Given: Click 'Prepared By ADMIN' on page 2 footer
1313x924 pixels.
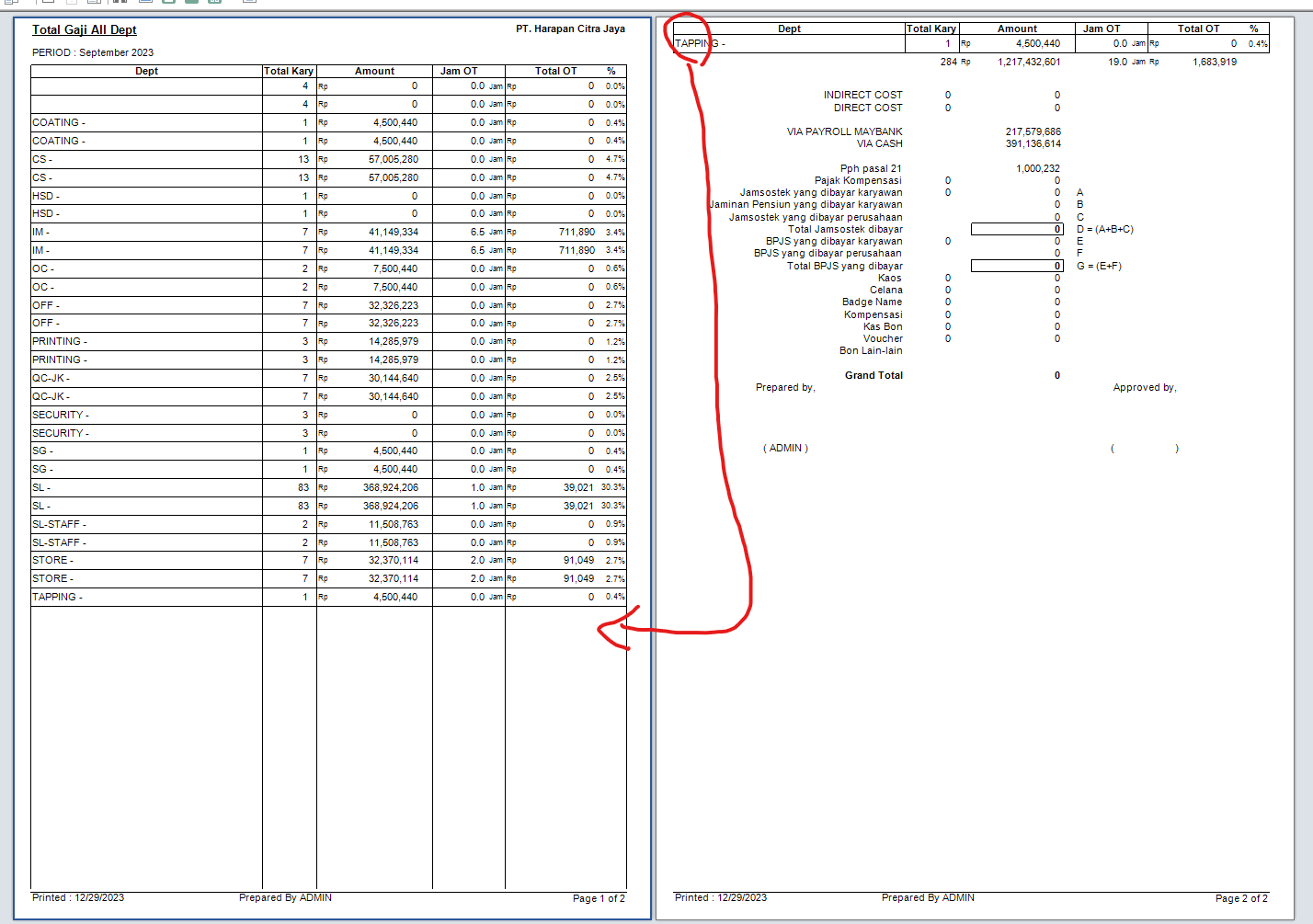Looking at the screenshot, I should click(x=928, y=897).
